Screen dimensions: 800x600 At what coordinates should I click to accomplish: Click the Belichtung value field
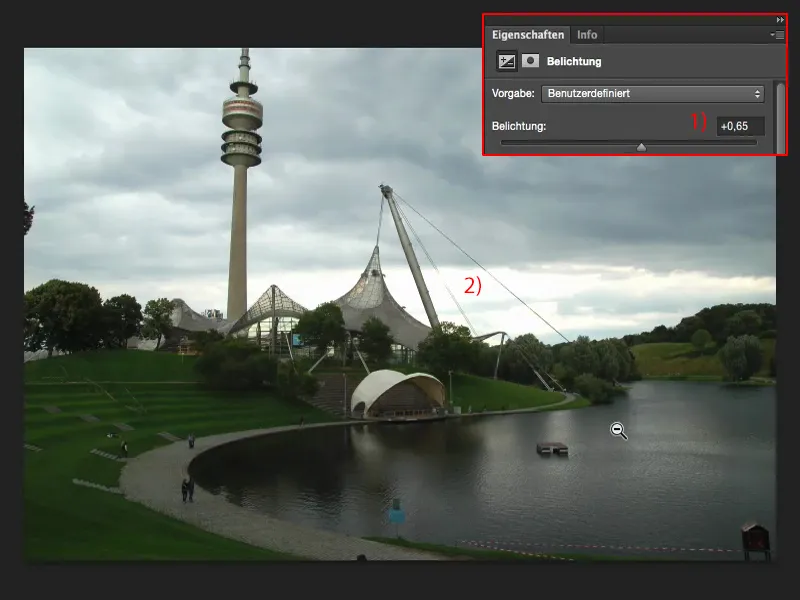tap(740, 126)
